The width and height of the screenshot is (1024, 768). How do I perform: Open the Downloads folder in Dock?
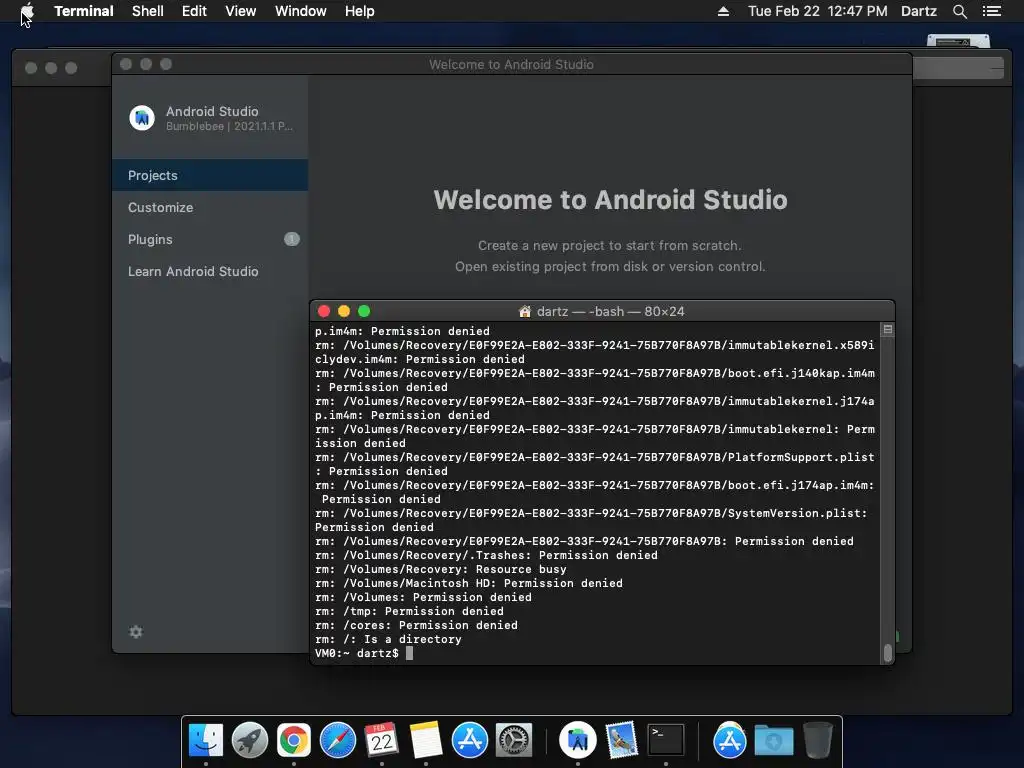click(774, 740)
